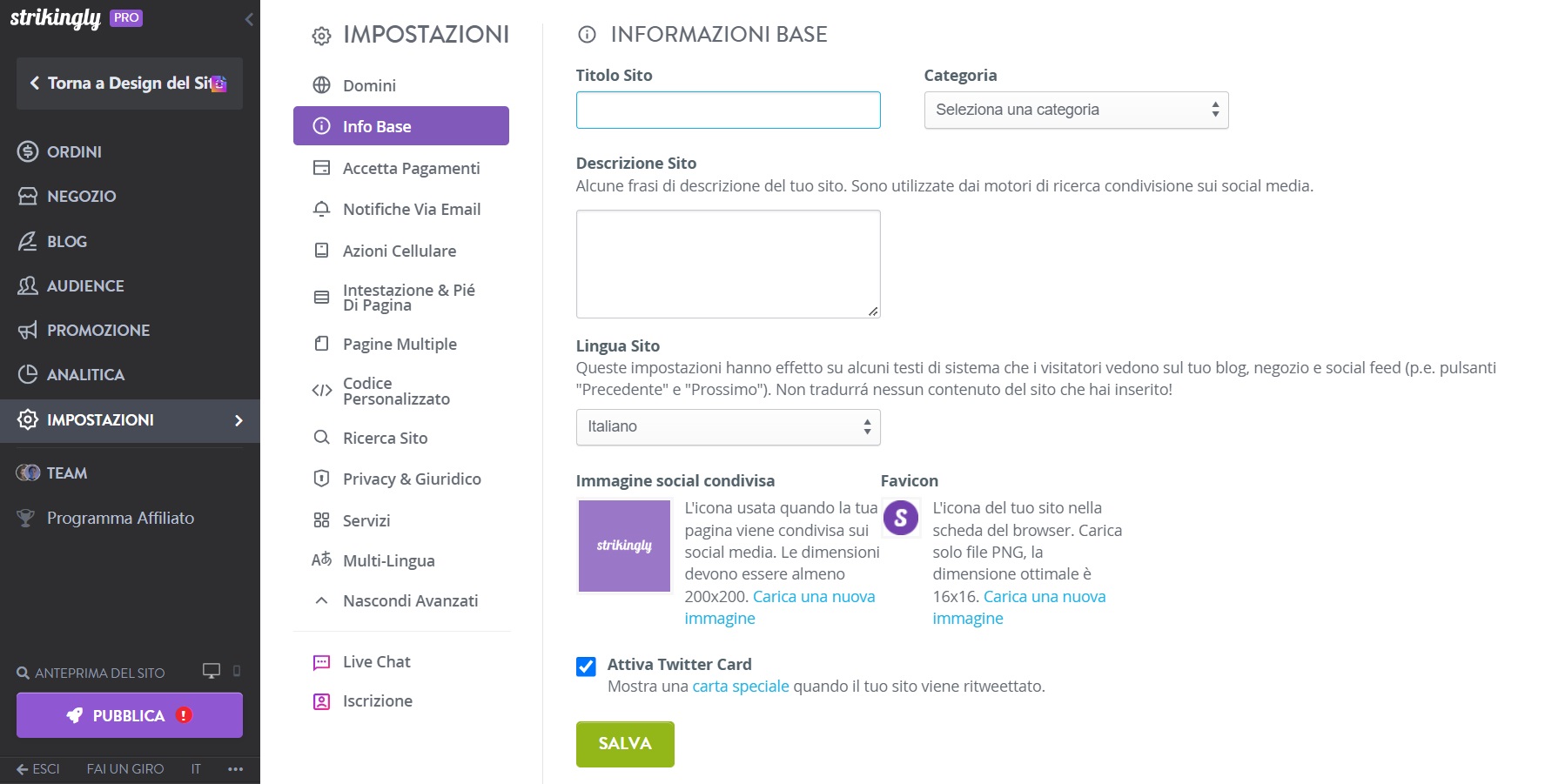
Task: Disable the Attiva Twitter Card checkbox
Action: (586, 667)
